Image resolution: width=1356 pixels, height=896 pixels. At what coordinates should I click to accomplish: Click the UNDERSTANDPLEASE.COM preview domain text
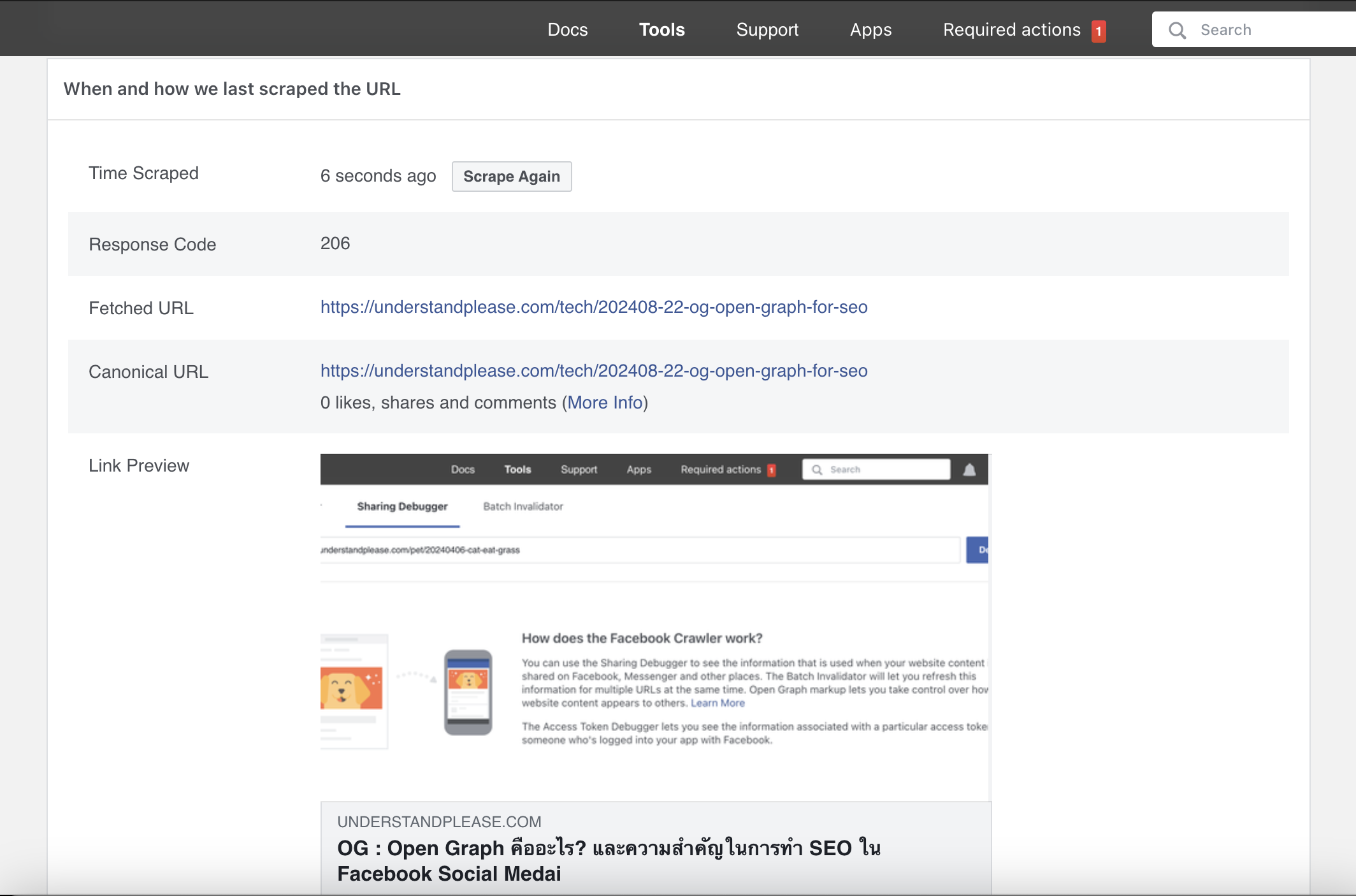point(439,822)
